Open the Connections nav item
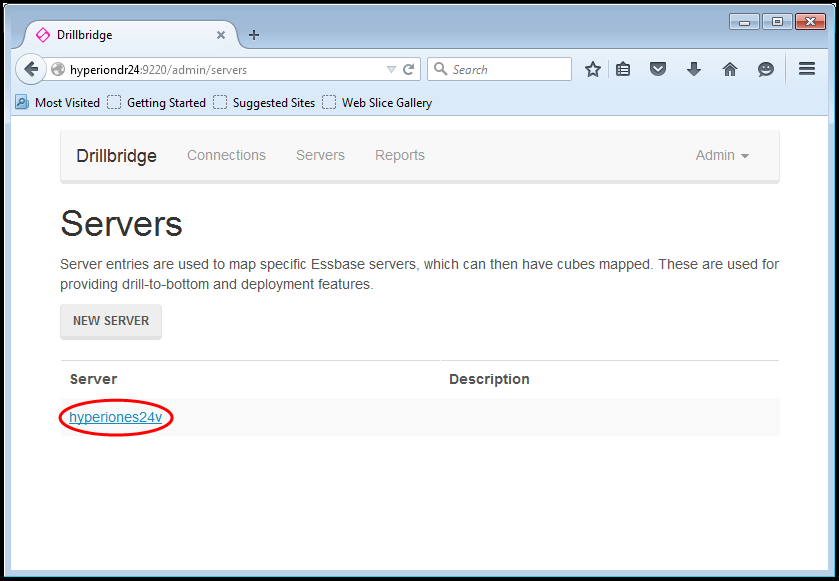 click(x=226, y=155)
